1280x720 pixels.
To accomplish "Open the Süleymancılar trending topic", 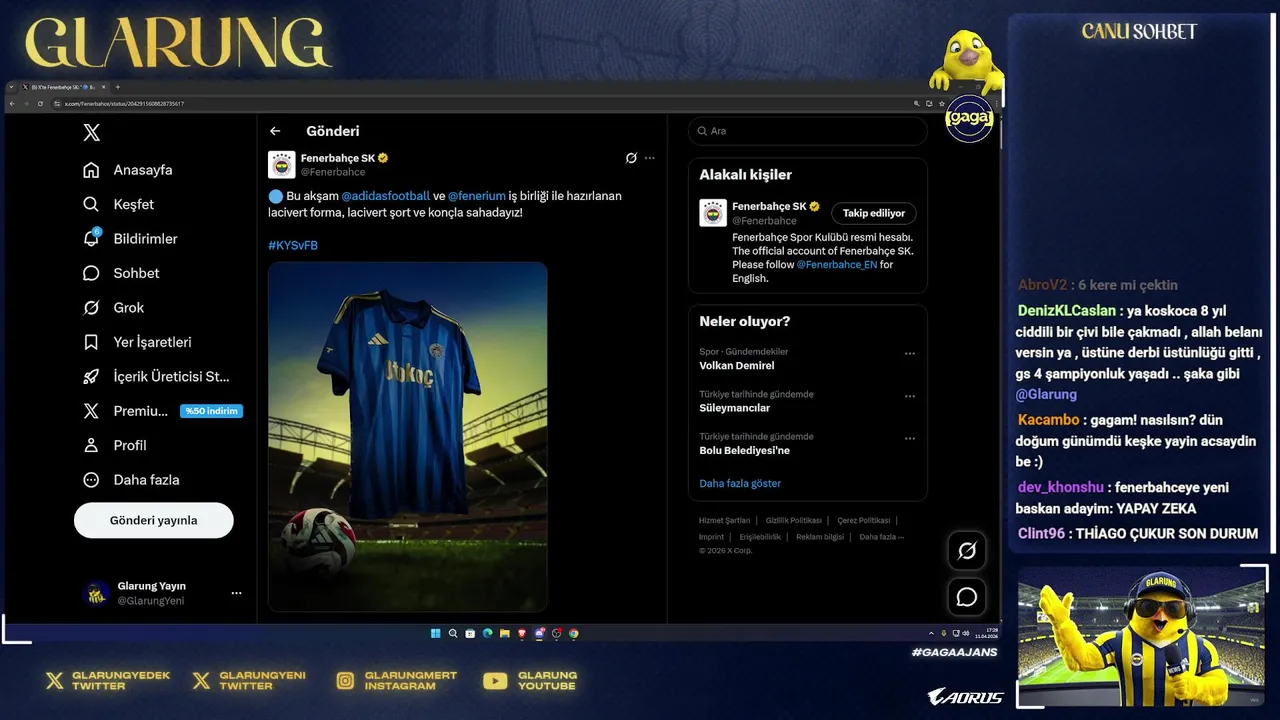I will (735, 408).
